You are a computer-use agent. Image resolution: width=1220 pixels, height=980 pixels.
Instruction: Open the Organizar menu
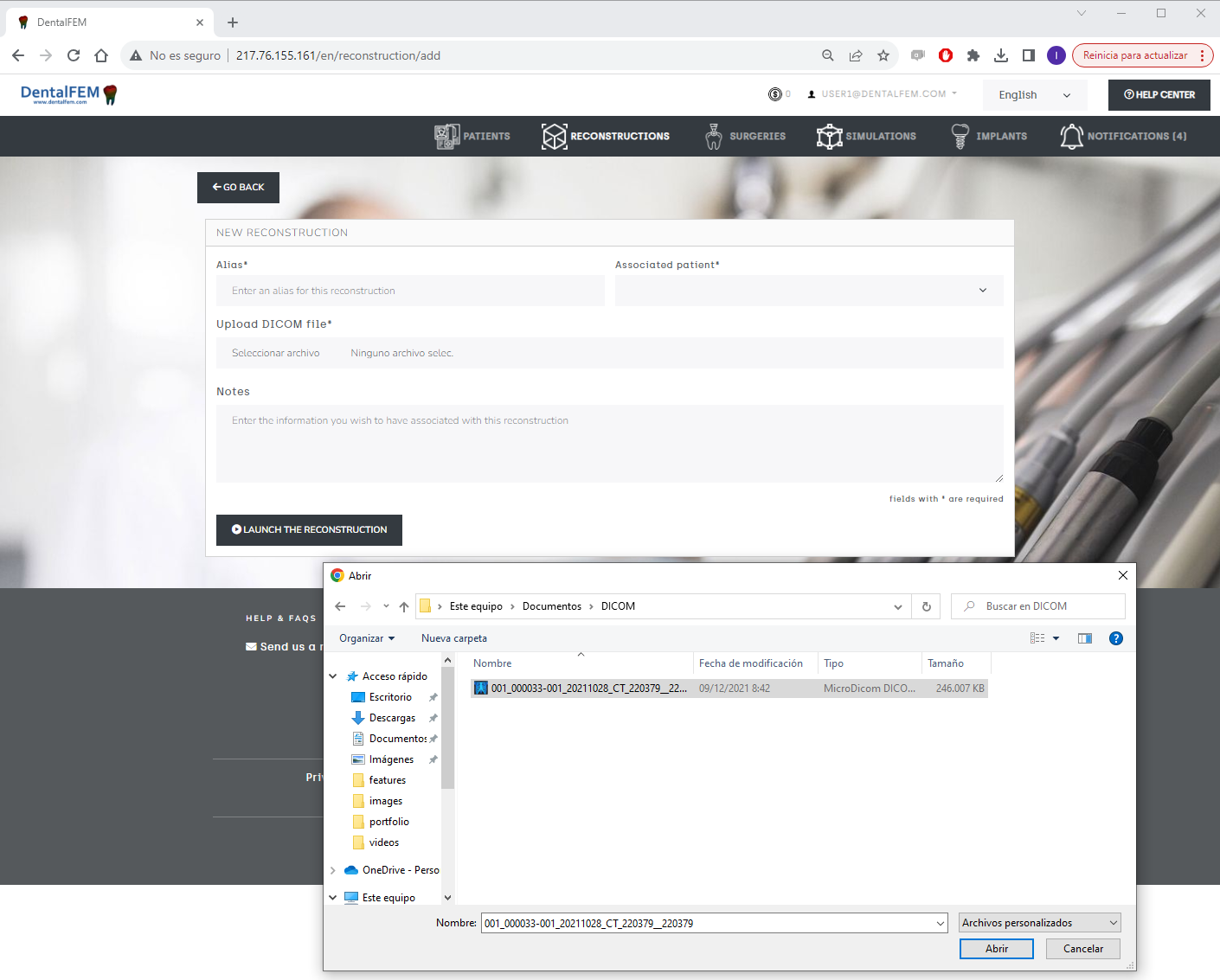click(367, 638)
